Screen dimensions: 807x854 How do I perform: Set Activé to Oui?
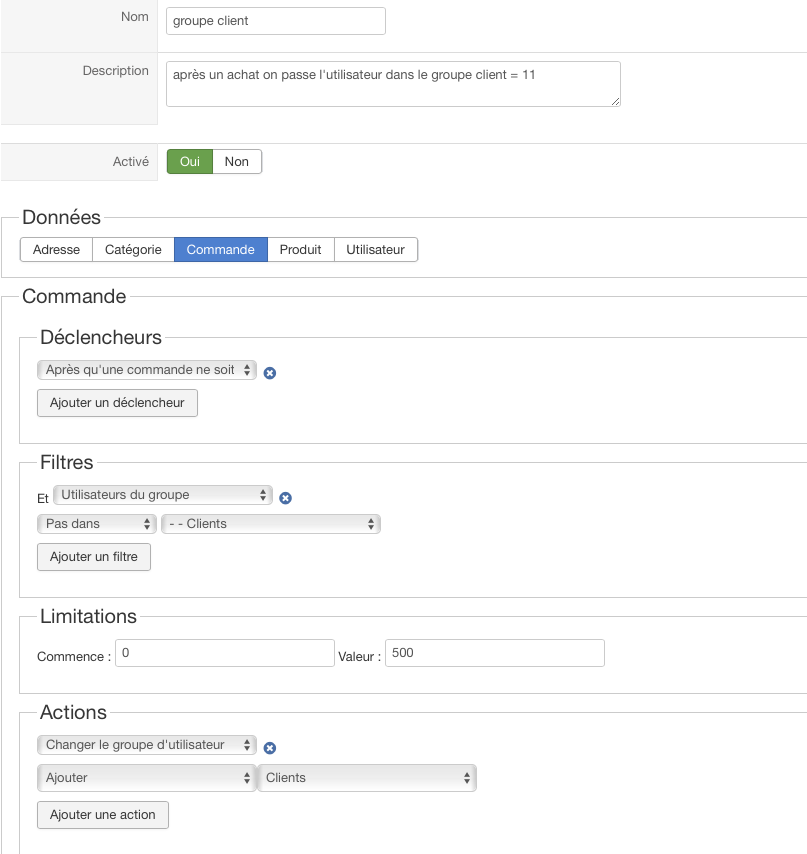pyautogui.click(x=189, y=162)
